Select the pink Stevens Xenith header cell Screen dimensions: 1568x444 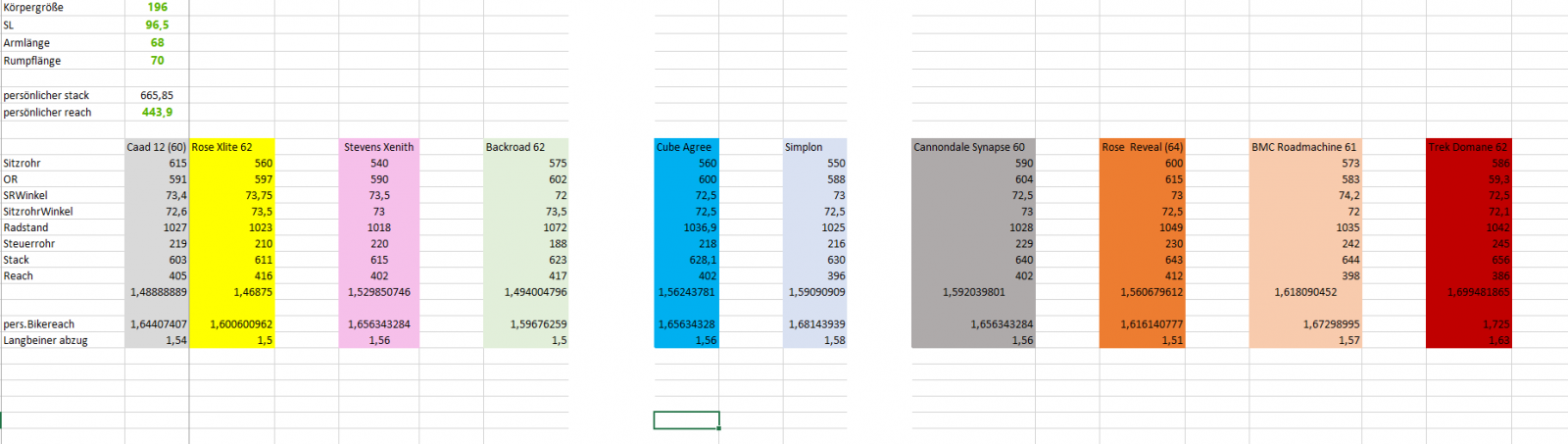378,147
